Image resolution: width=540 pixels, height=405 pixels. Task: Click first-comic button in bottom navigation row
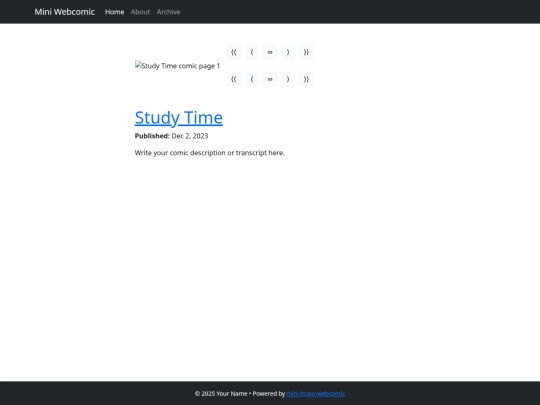(x=234, y=79)
